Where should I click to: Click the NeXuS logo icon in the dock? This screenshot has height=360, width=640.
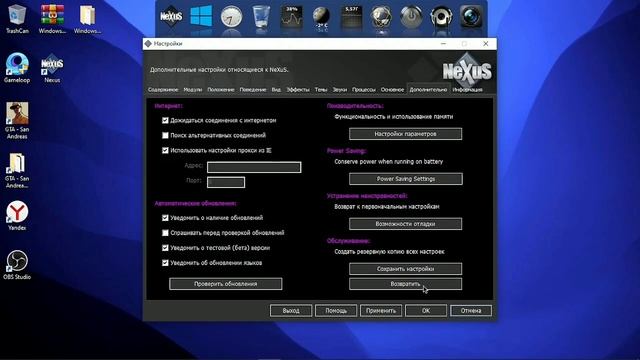click(x=171, y=17)
